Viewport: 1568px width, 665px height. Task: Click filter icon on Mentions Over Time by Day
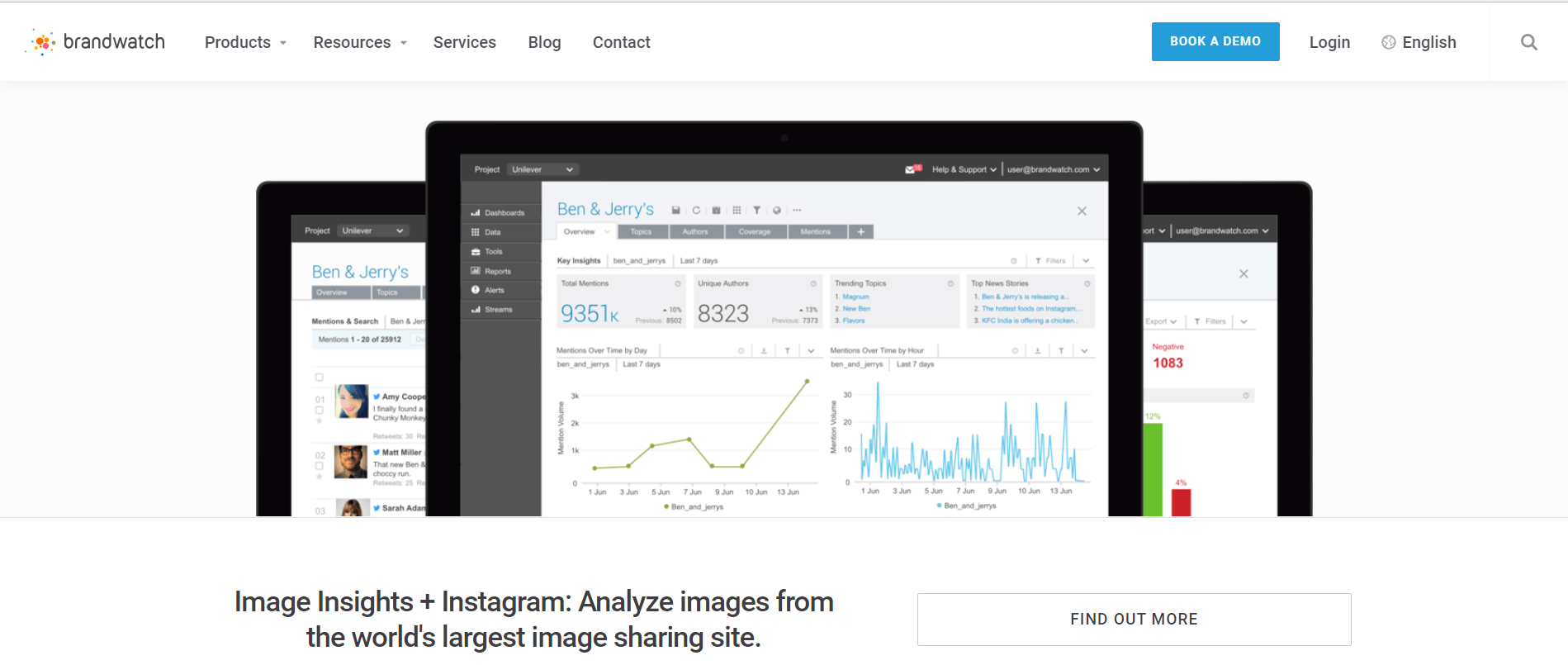788,351
